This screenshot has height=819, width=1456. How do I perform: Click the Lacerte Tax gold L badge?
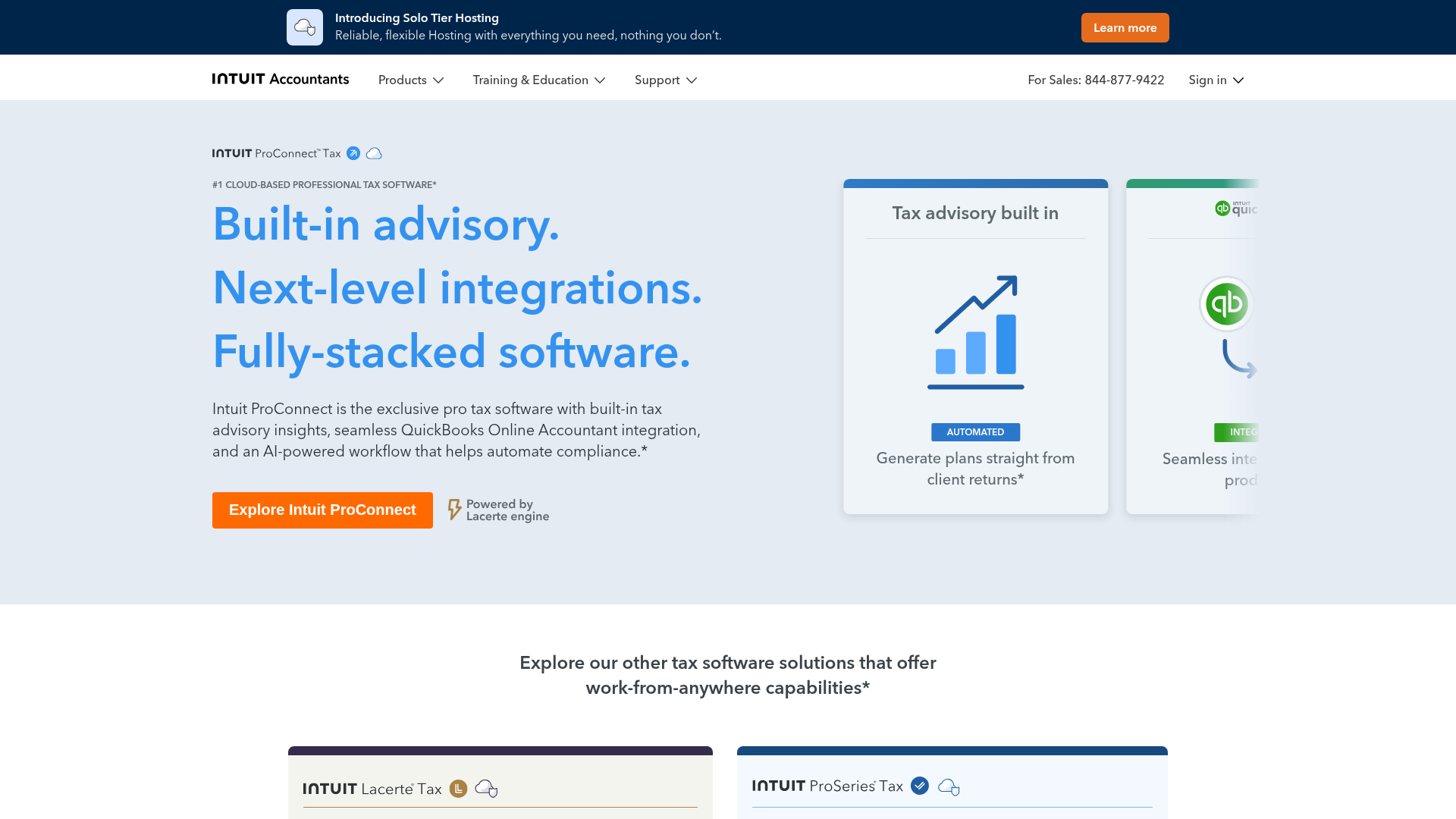pyautogui.click(x=458, y=789)
